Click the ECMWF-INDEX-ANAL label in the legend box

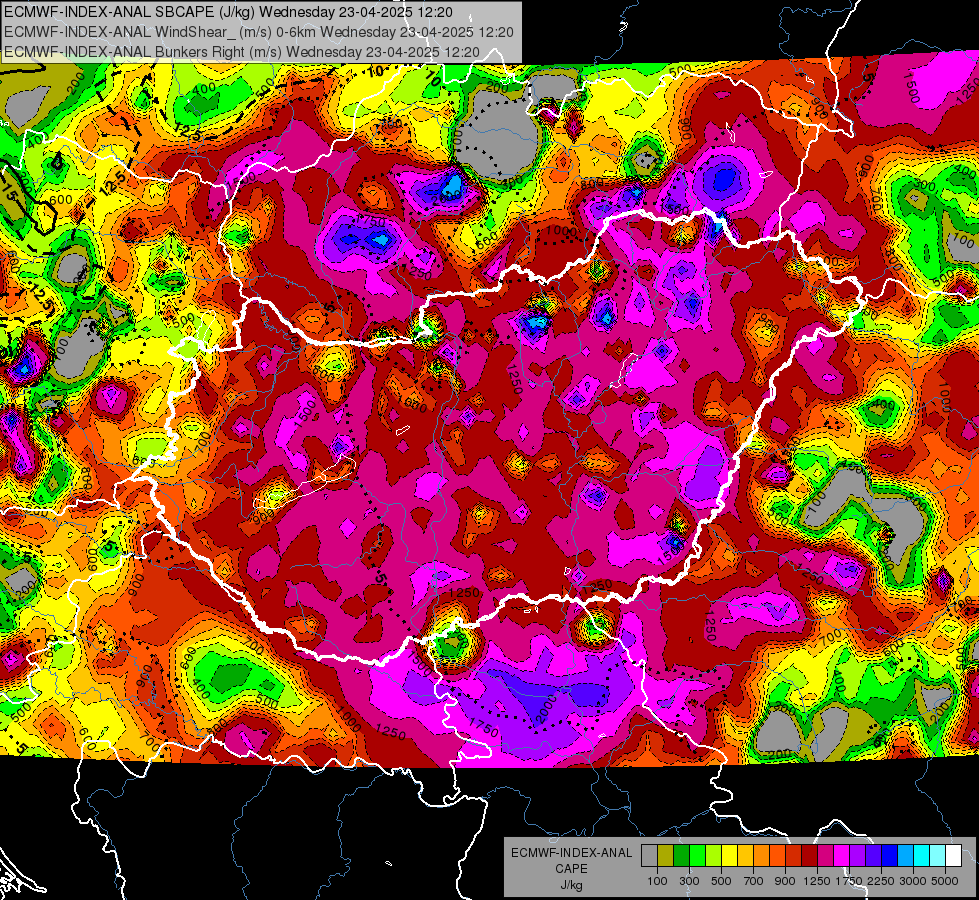(x=571, y=853)
